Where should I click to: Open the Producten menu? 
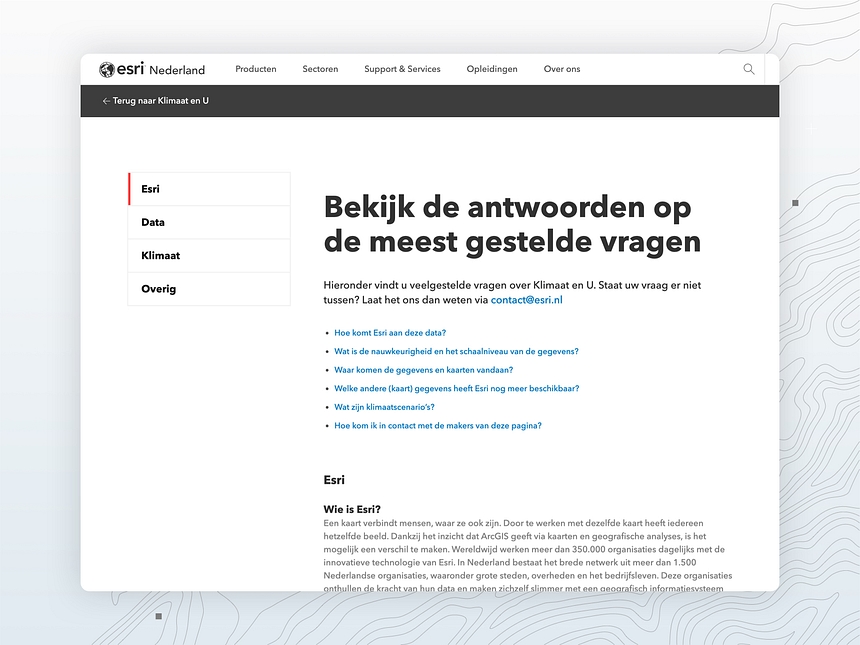tap(256, 69)
